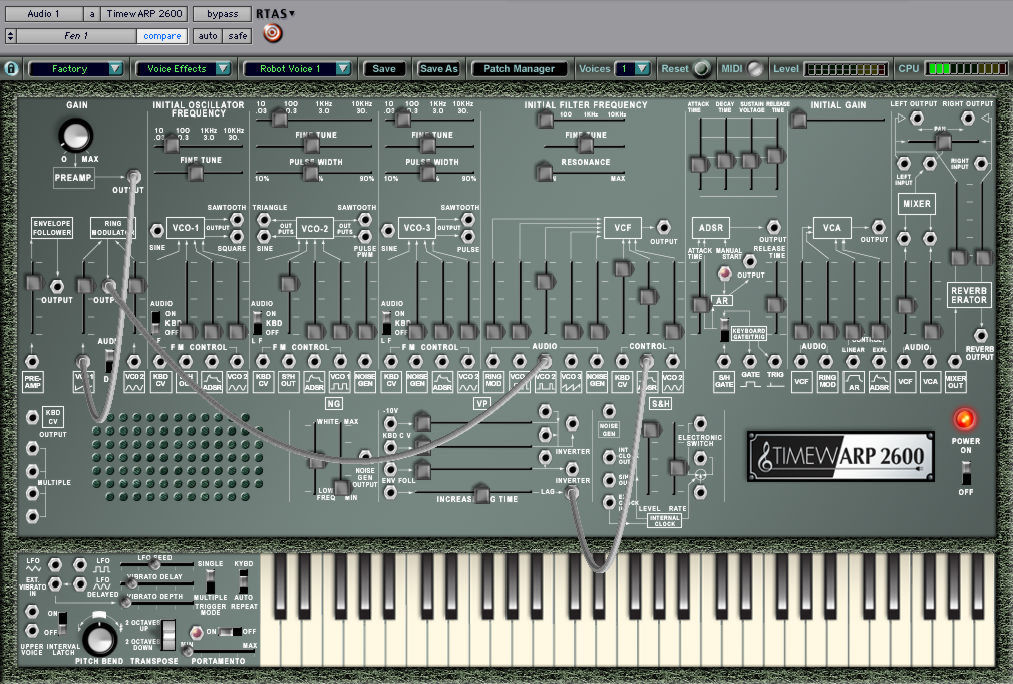
Task: Open the Factory bank dropdown
Action: click(x=76, y=68)
